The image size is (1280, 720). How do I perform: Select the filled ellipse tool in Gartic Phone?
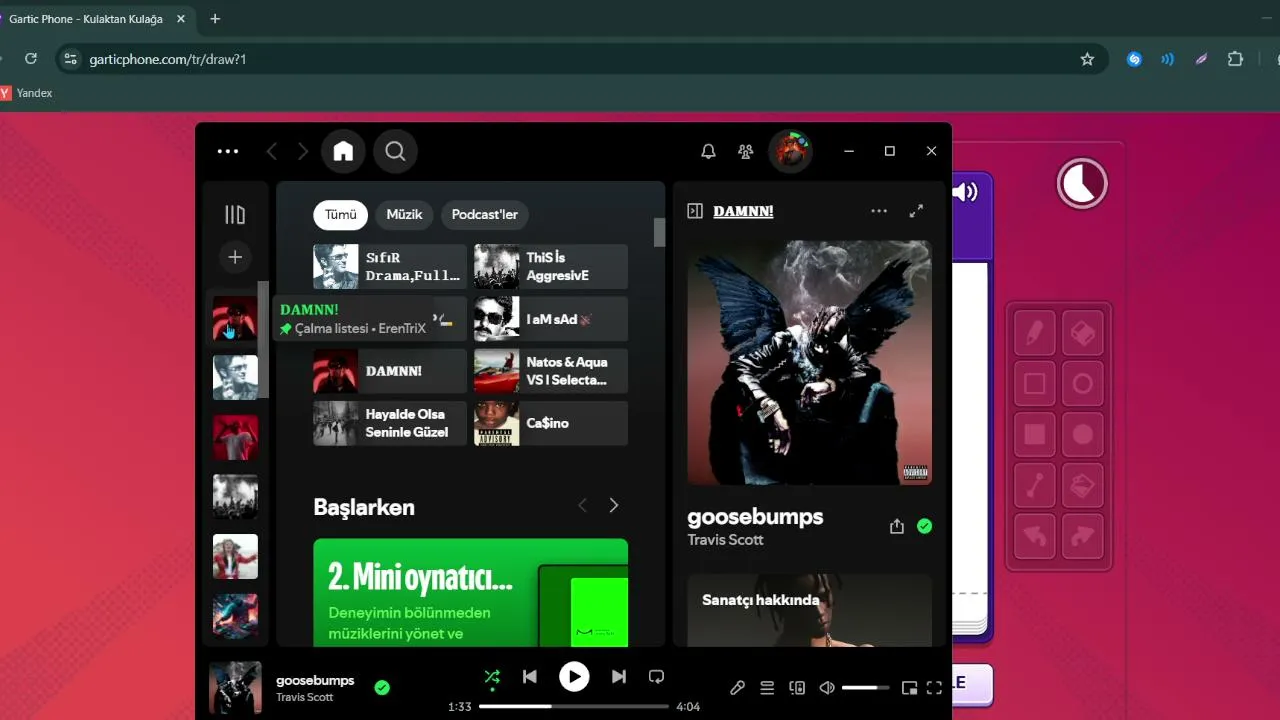(1083, 435)
